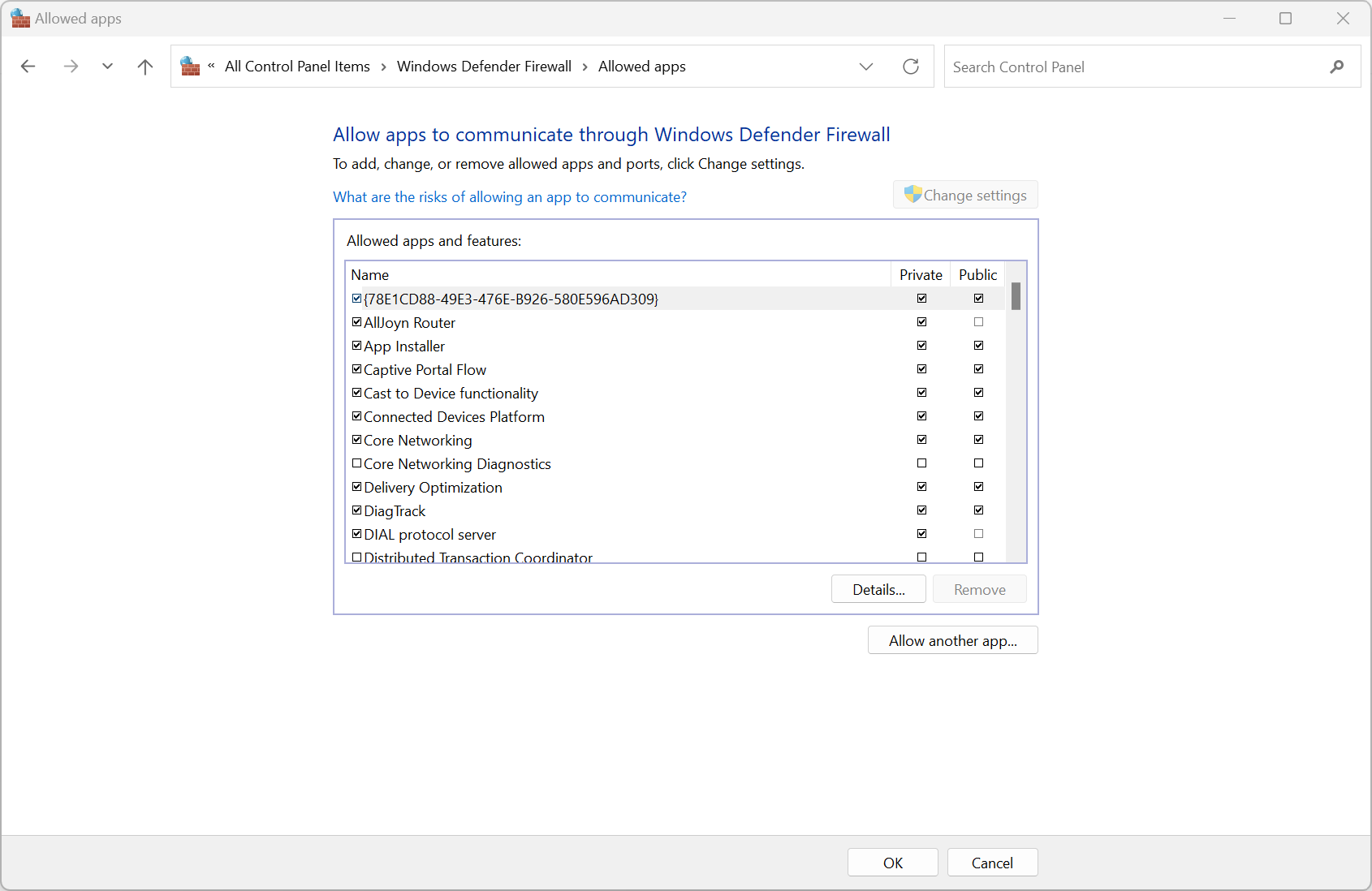The width and height of the screenshot is (1372, 891).
Task: Click the forward navigation arrow
Action: [71, 67]
